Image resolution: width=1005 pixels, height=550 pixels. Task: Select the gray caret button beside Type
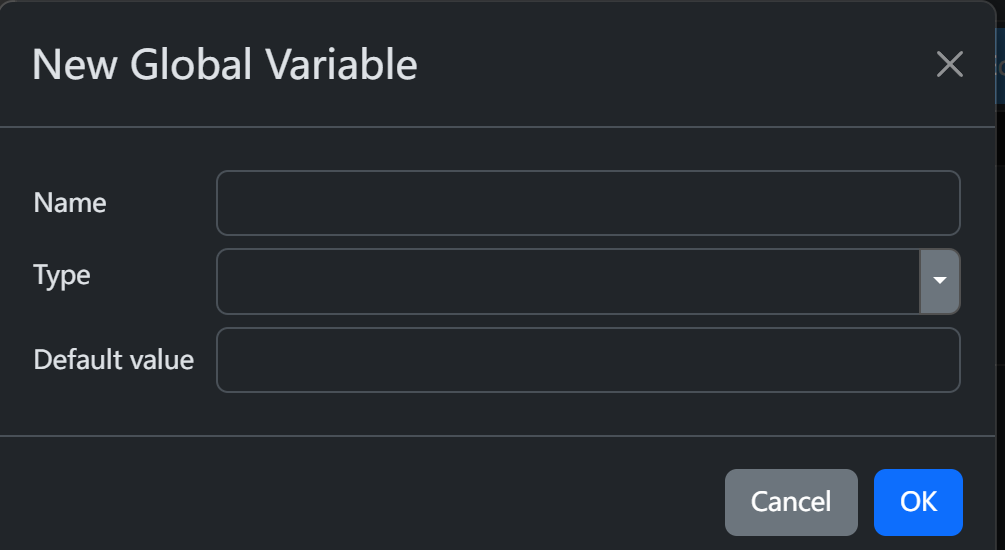point(939,281)
